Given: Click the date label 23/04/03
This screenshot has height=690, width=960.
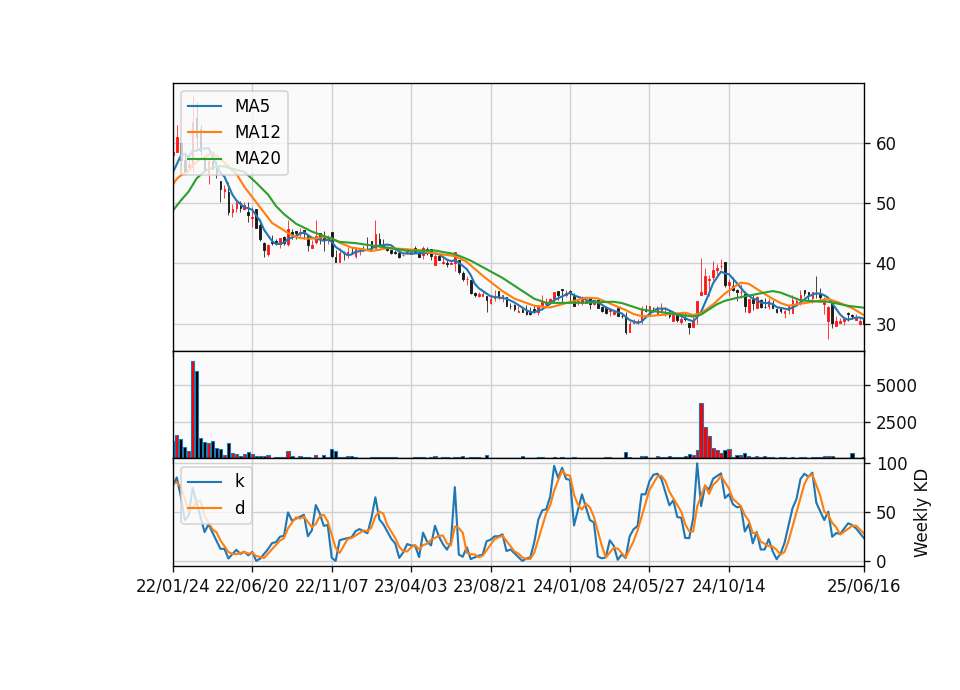Looking at the screenshot, I should [411, 586].
